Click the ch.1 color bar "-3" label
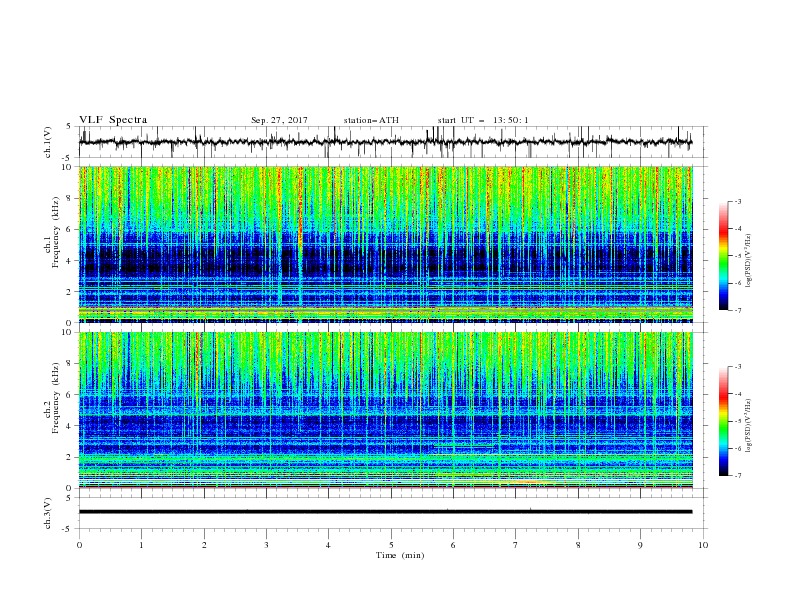 coord(738,201)
